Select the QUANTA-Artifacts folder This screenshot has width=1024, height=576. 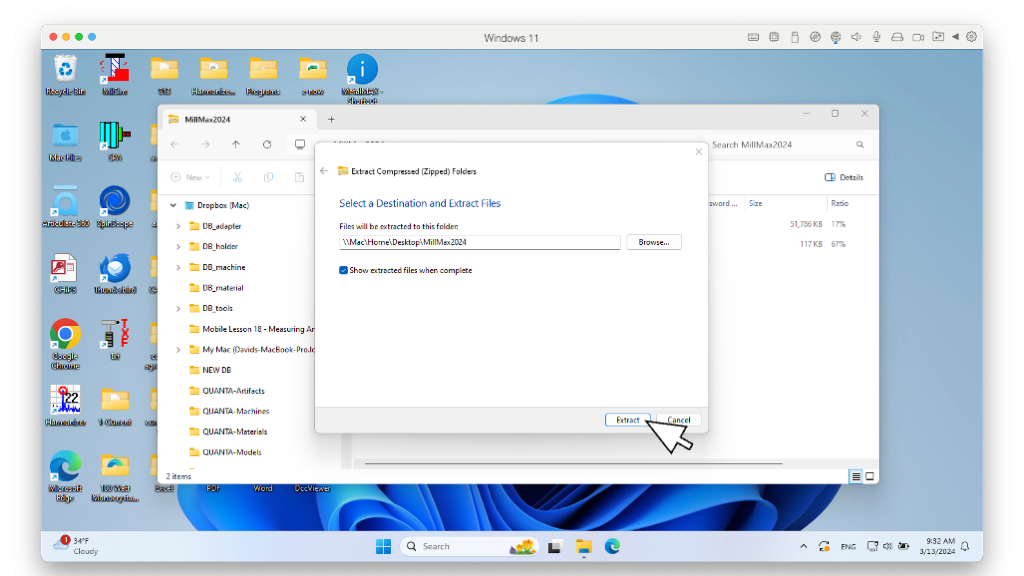pyautogui.click(x=227, y=391)
